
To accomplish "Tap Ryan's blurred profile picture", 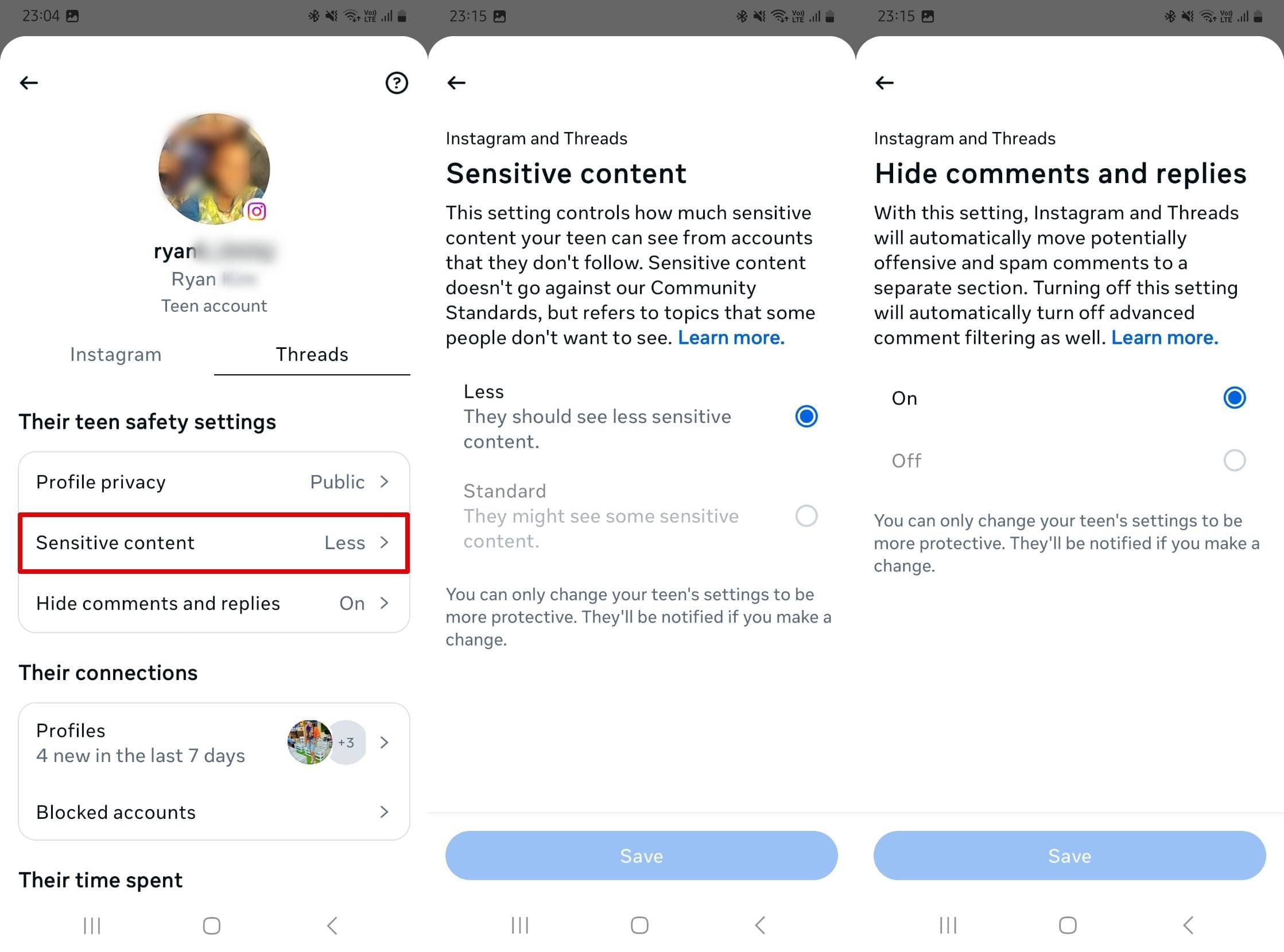I will pos(214,168).
